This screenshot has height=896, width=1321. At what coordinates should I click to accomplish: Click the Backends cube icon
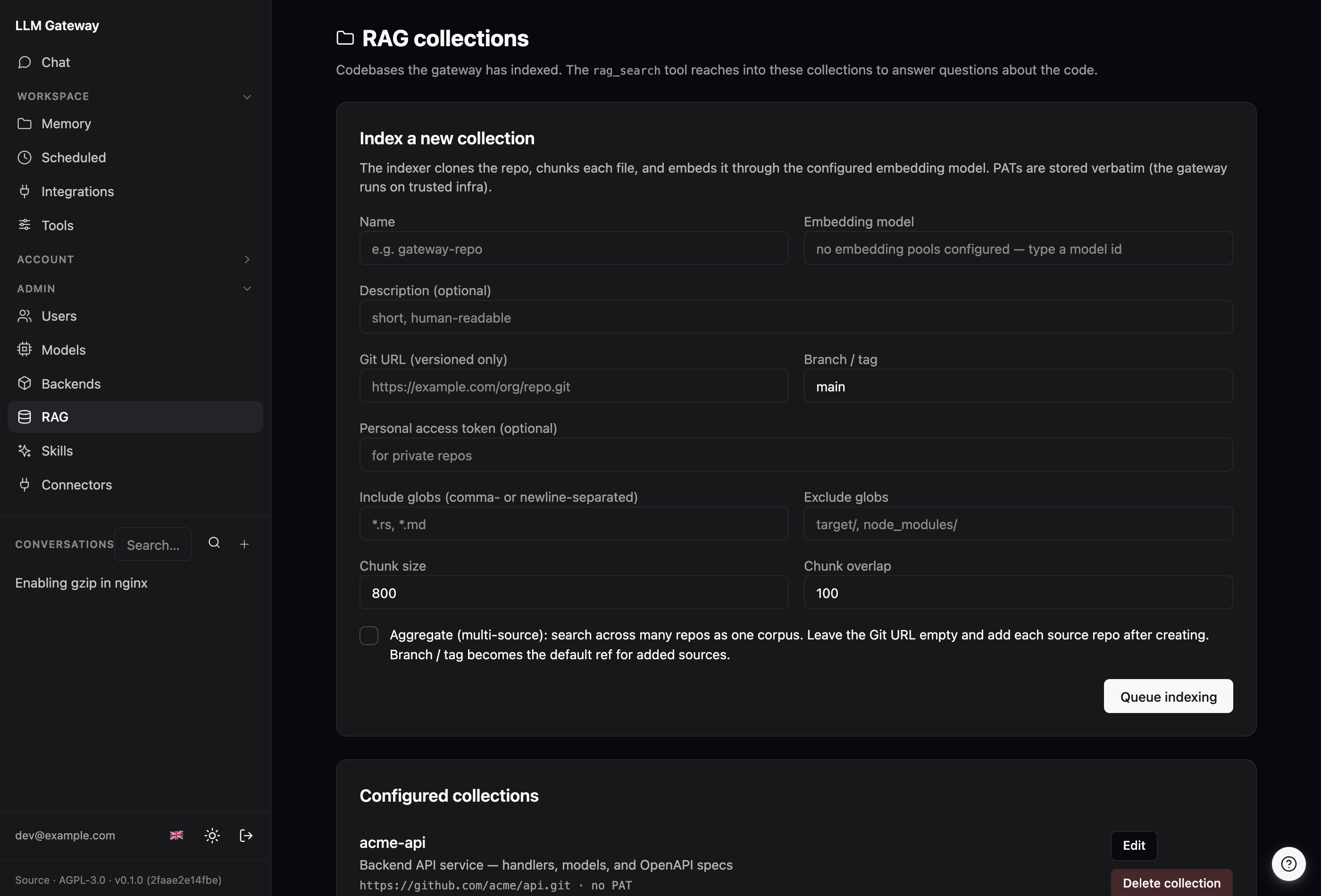(25, 383)
